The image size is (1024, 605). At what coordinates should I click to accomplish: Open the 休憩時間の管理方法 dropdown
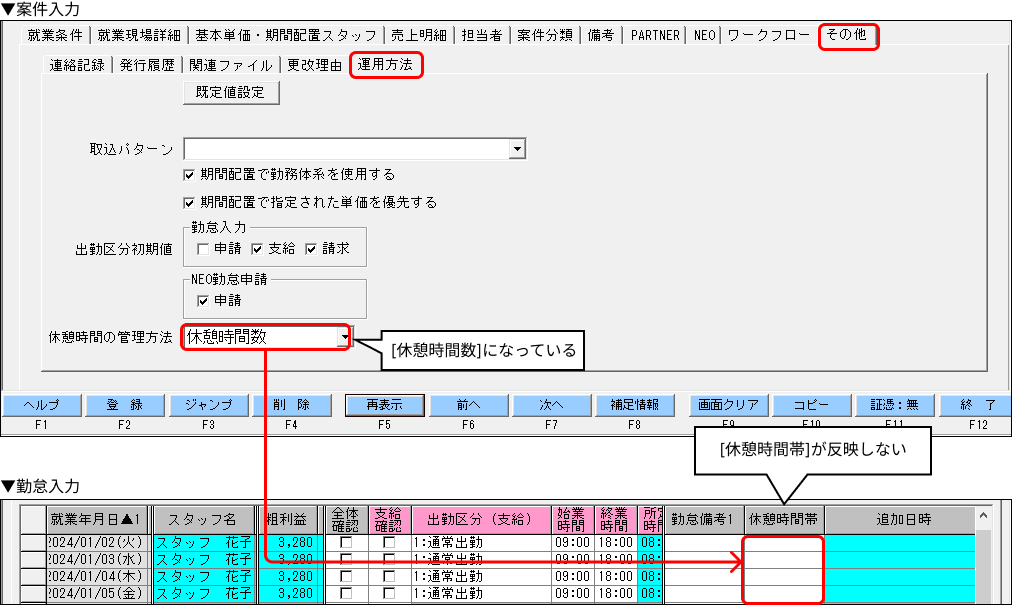pos(345,337)
